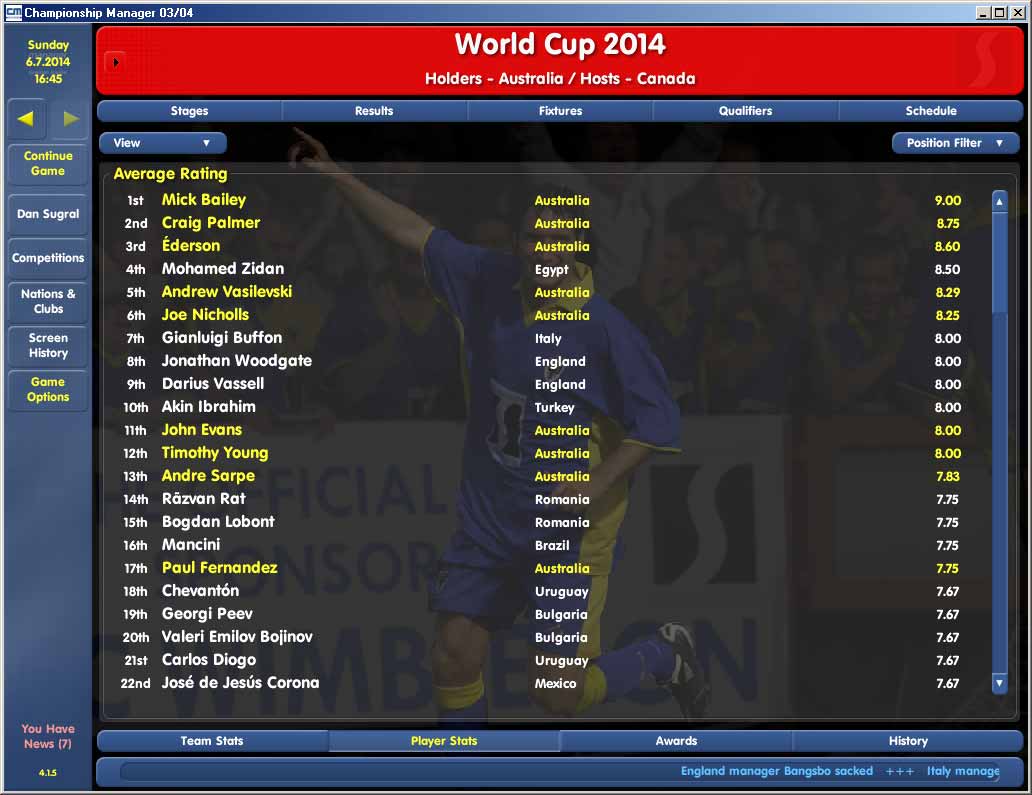Click the news ticker bar

coord(559,771)
